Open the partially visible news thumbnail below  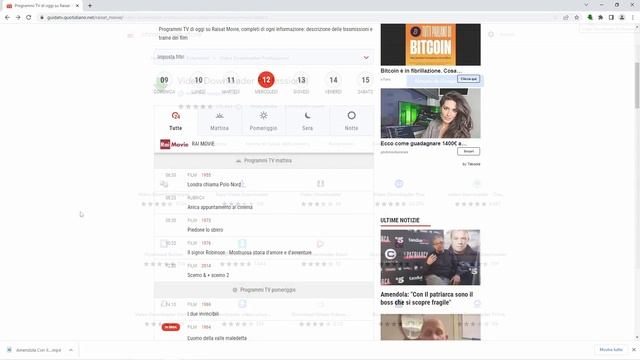coord(431,327)
